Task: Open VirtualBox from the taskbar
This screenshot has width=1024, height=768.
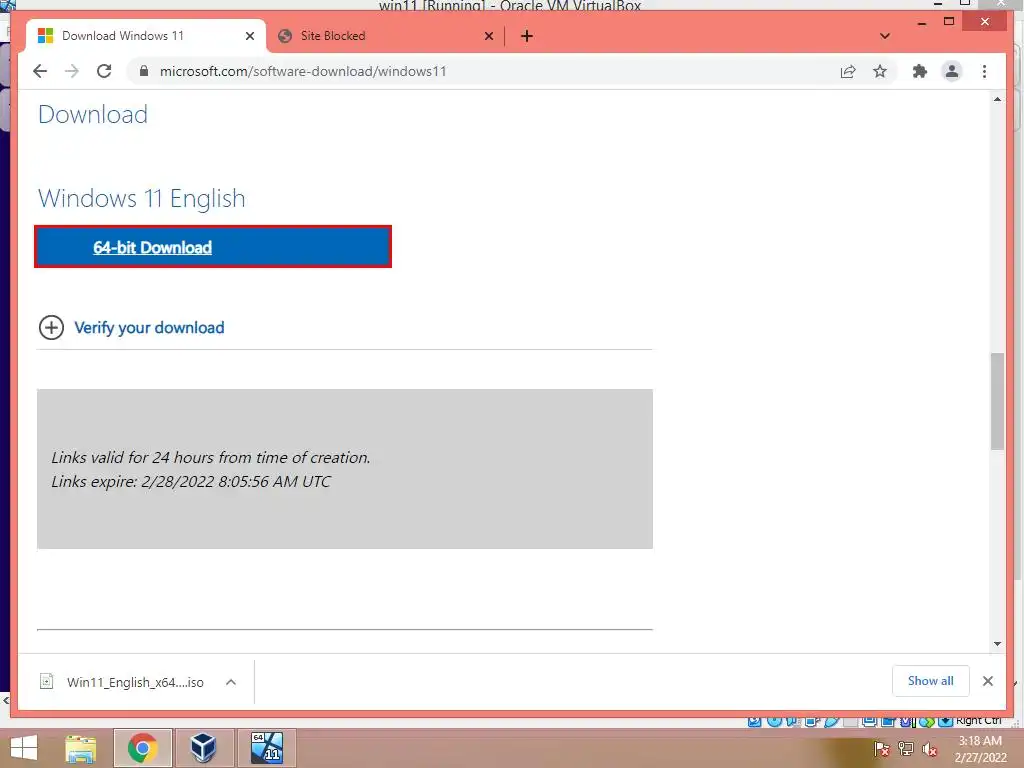Action: click(203, 748)
